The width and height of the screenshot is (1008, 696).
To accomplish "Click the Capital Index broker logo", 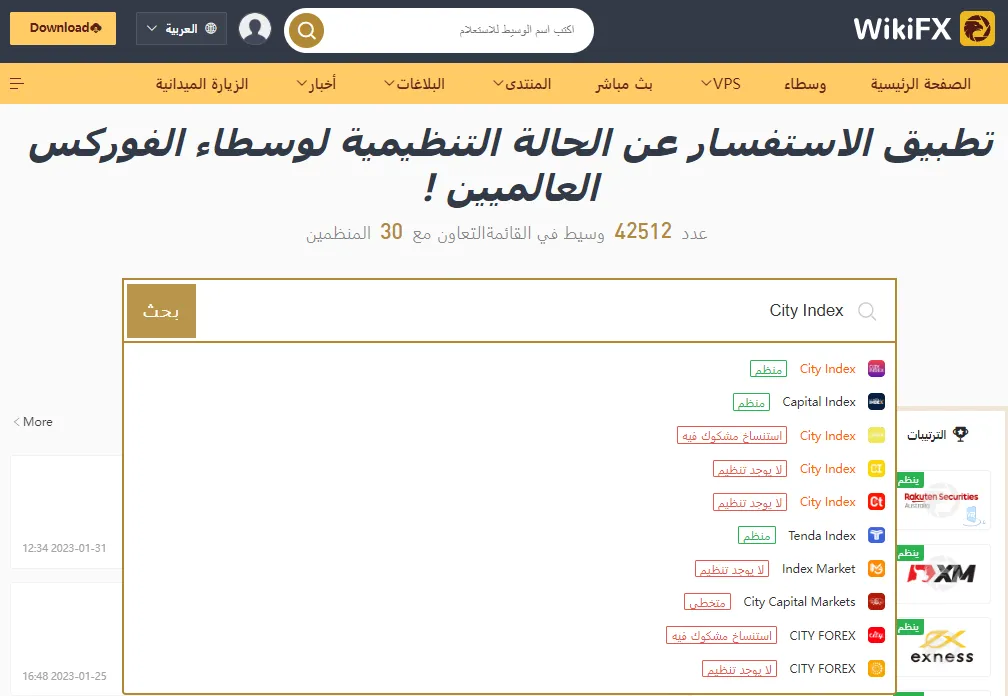I will point(876,402).
